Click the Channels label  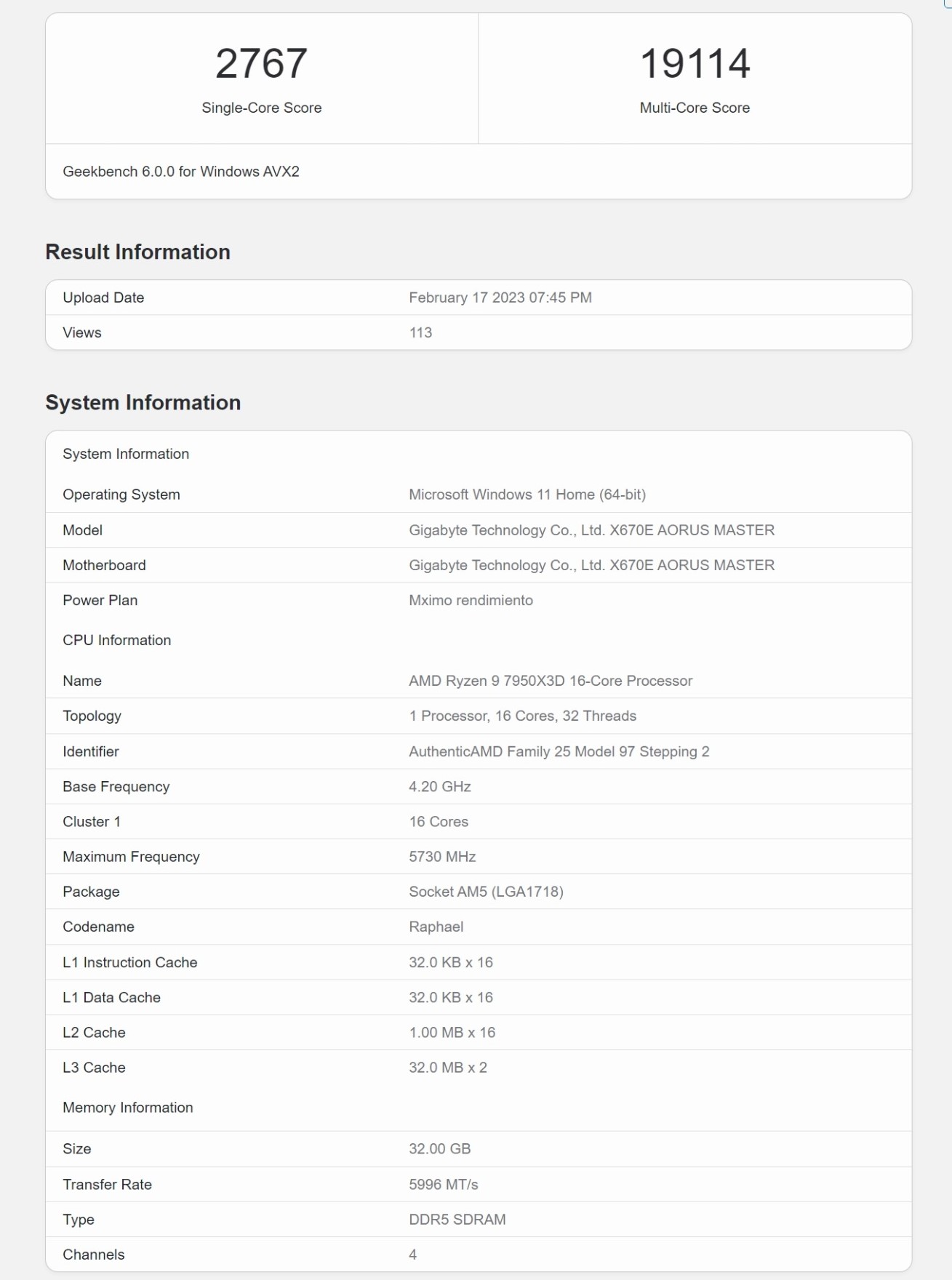(94, 1255)
